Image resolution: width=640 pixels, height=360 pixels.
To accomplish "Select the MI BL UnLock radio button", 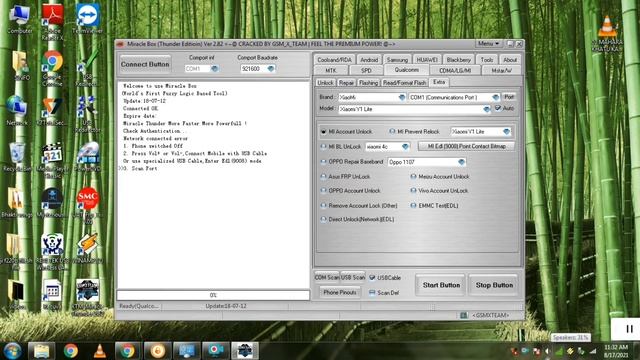I will 324,147.
